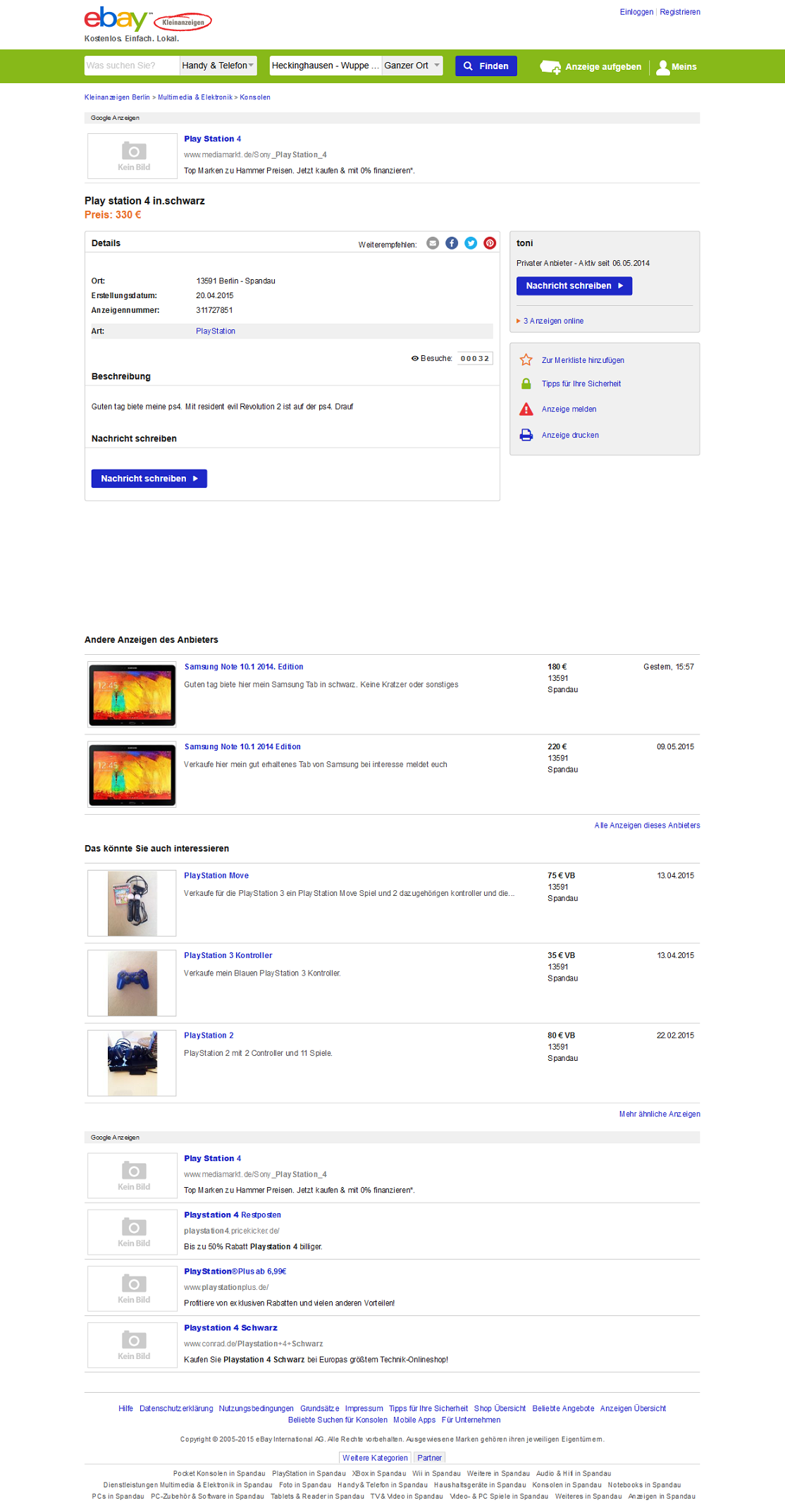Share the listing via email icon
The height and width of the screenshot is (1512, 785).
pyautogui.click(x=433, y=243)
